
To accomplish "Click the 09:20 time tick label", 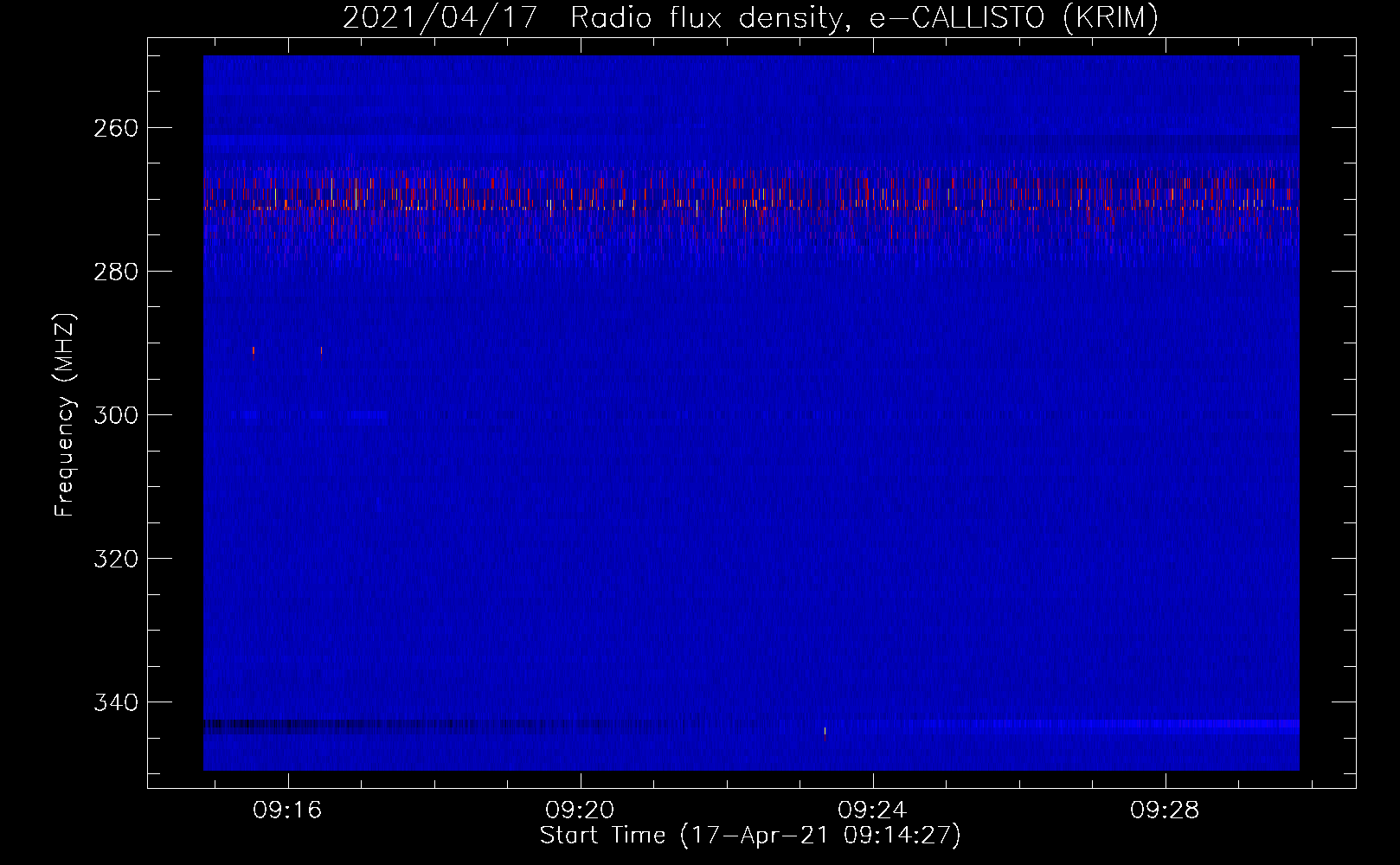I will (x=580, y=810).
